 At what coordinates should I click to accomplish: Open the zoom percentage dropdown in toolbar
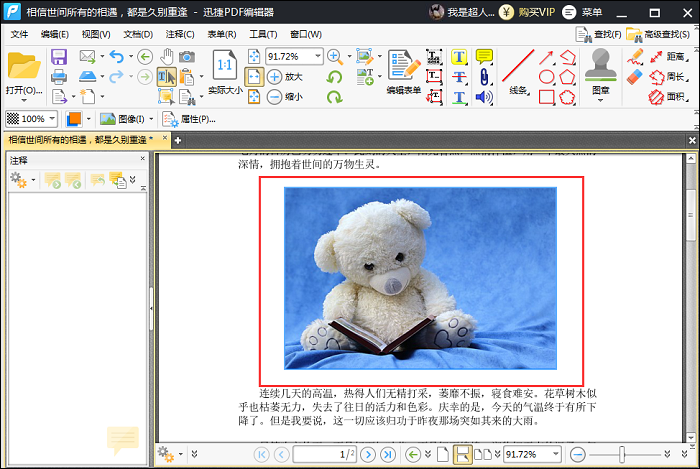point(318,56)
